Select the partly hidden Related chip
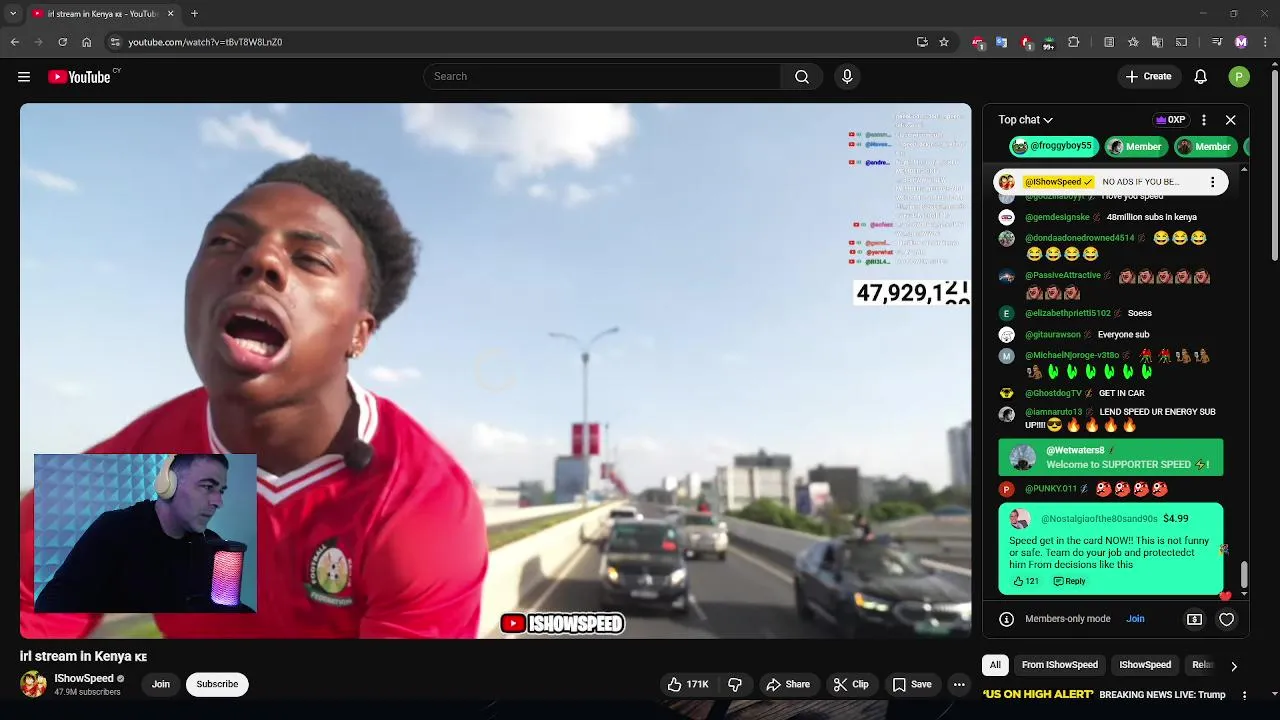1280x720 pixels. tap(1203, 665)
